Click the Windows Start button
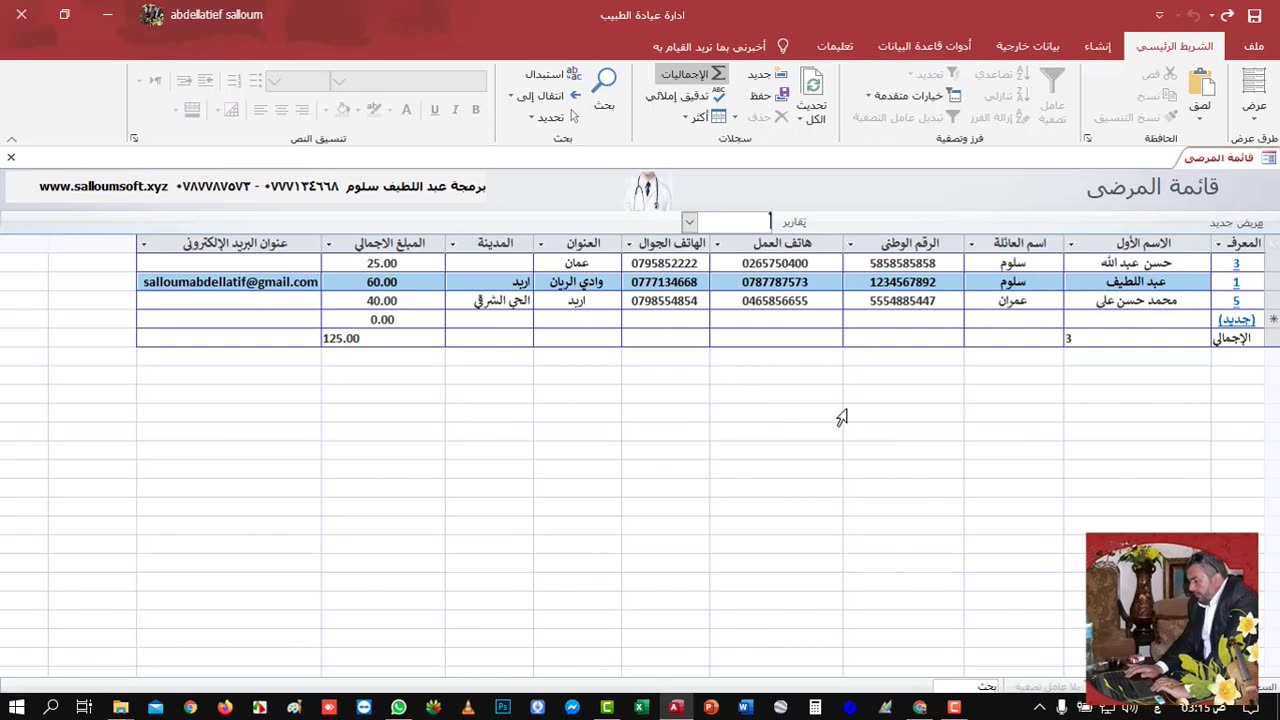 pyautogui.click(x=17, y=707)
